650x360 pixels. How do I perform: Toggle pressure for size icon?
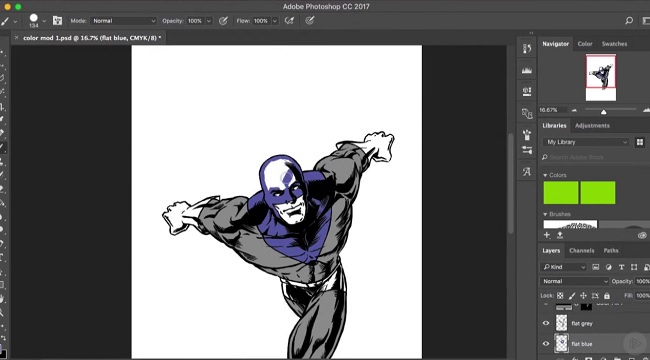(310, 21)
